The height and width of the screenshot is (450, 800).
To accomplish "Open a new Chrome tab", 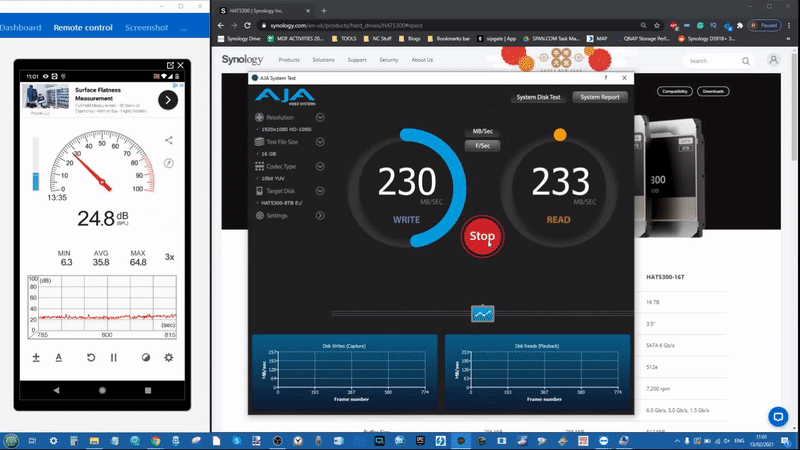I will tap(323, 11).
